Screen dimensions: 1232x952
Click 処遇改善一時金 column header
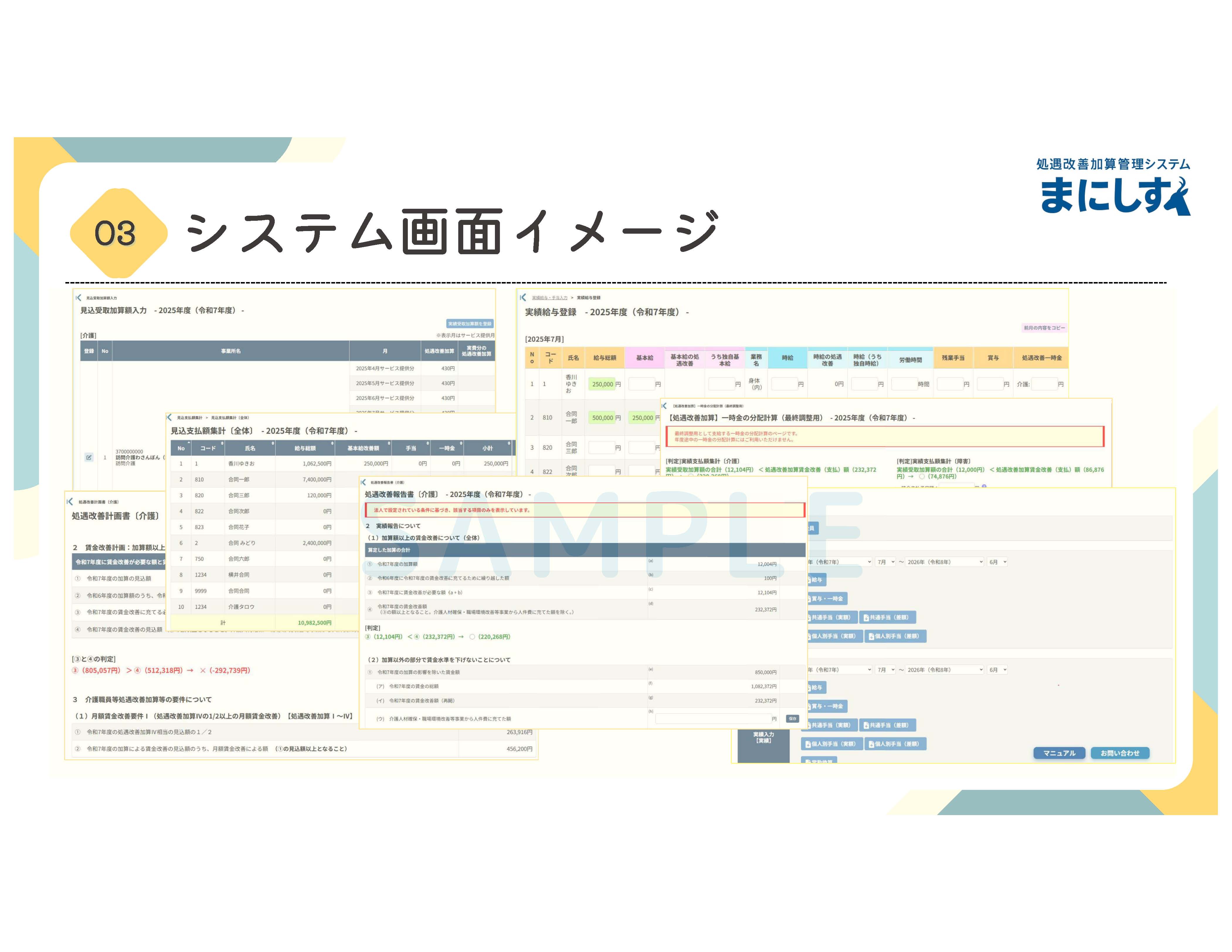click(x=1041, y=358)
